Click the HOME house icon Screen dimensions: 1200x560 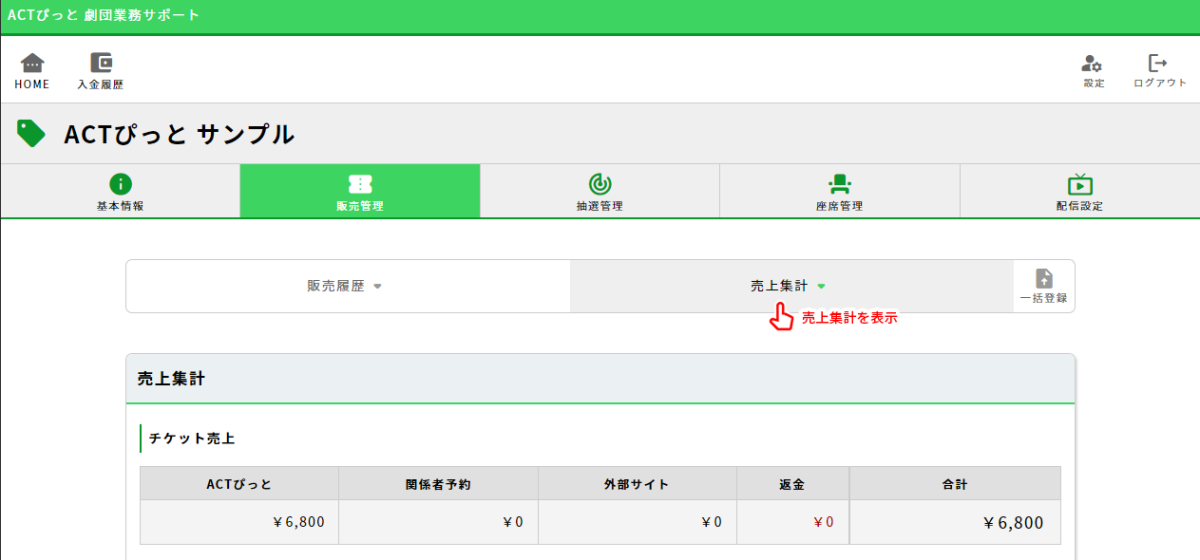coord(32,63)
